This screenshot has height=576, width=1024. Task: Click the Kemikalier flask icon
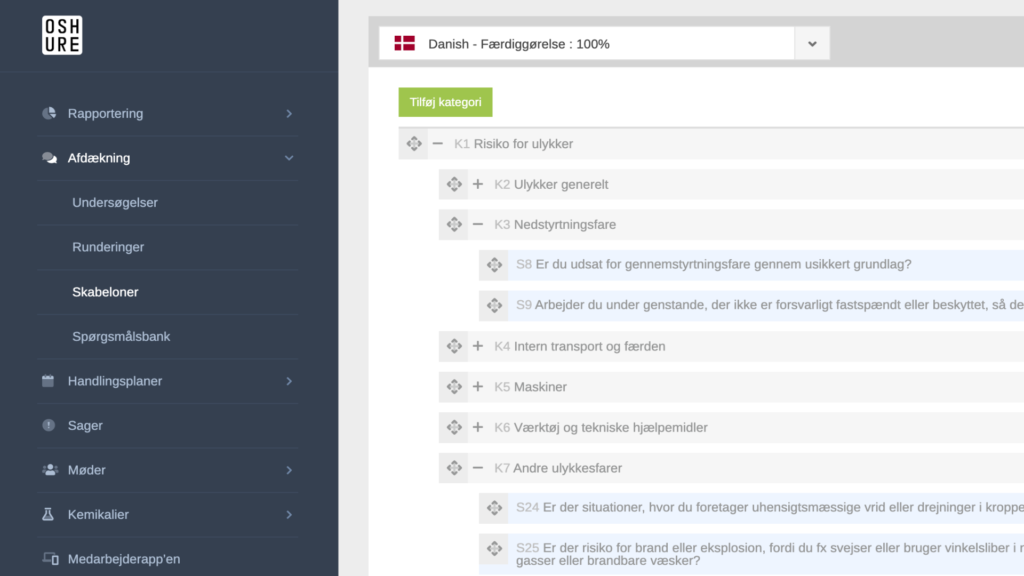[x=49, y=514]
